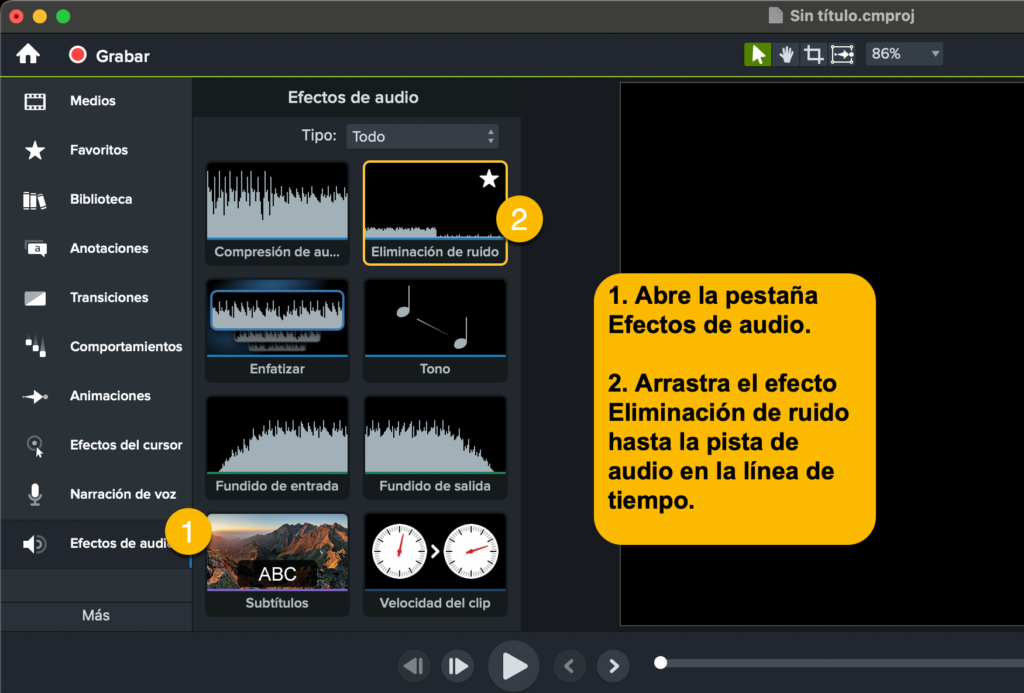Click the Transiciones icon
This screenshot has width=1024, height=693.
[35, 298]
